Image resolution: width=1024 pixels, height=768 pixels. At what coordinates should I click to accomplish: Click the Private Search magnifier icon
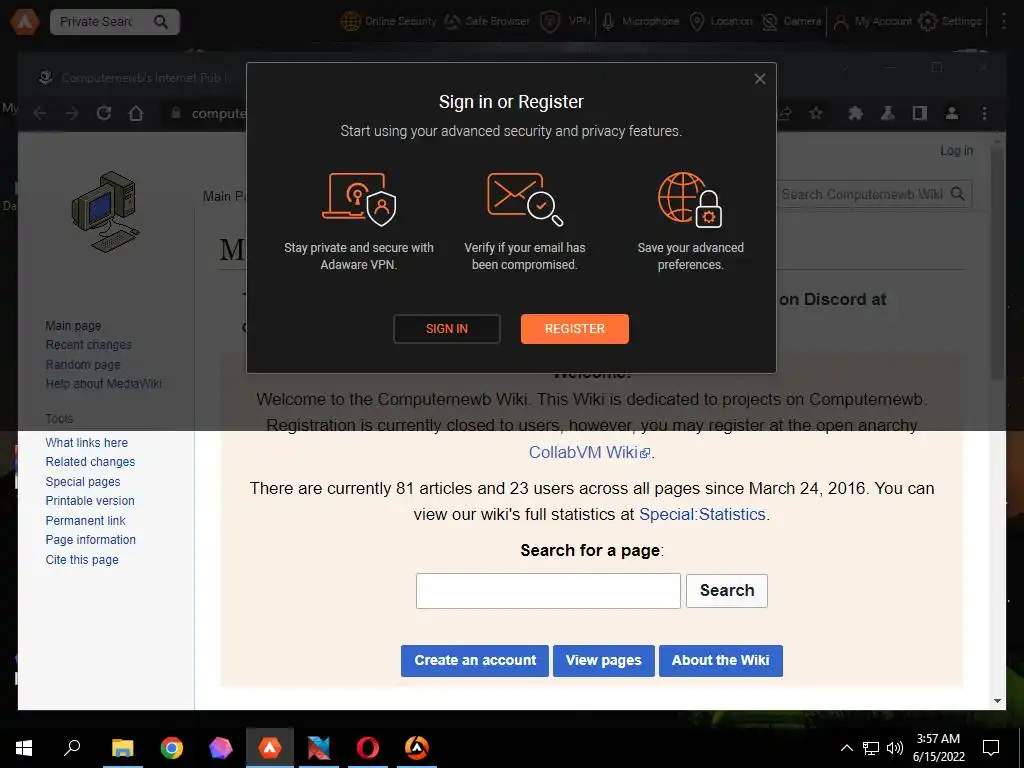click(x=161, y=22)
